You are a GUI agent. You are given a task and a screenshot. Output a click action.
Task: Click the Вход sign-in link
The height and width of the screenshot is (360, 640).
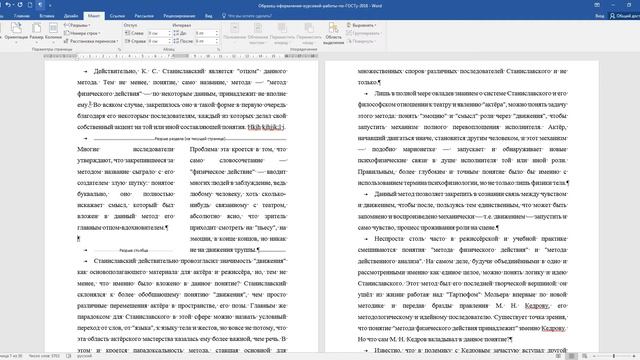tap(600, 16)
